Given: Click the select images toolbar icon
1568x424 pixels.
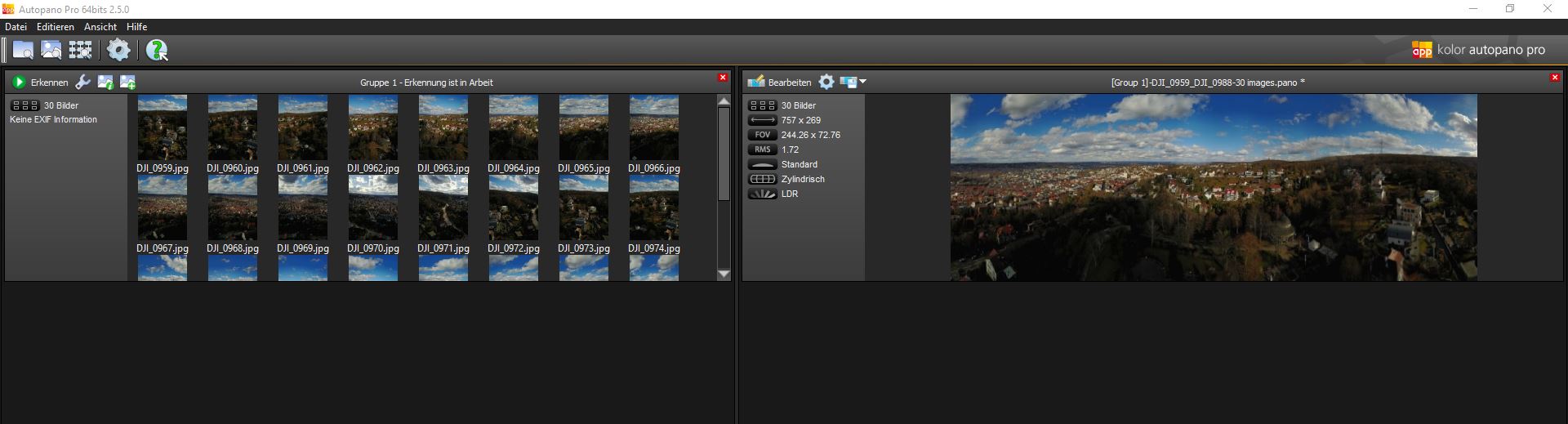Looking at the screenshot, I should click(51, 50).
